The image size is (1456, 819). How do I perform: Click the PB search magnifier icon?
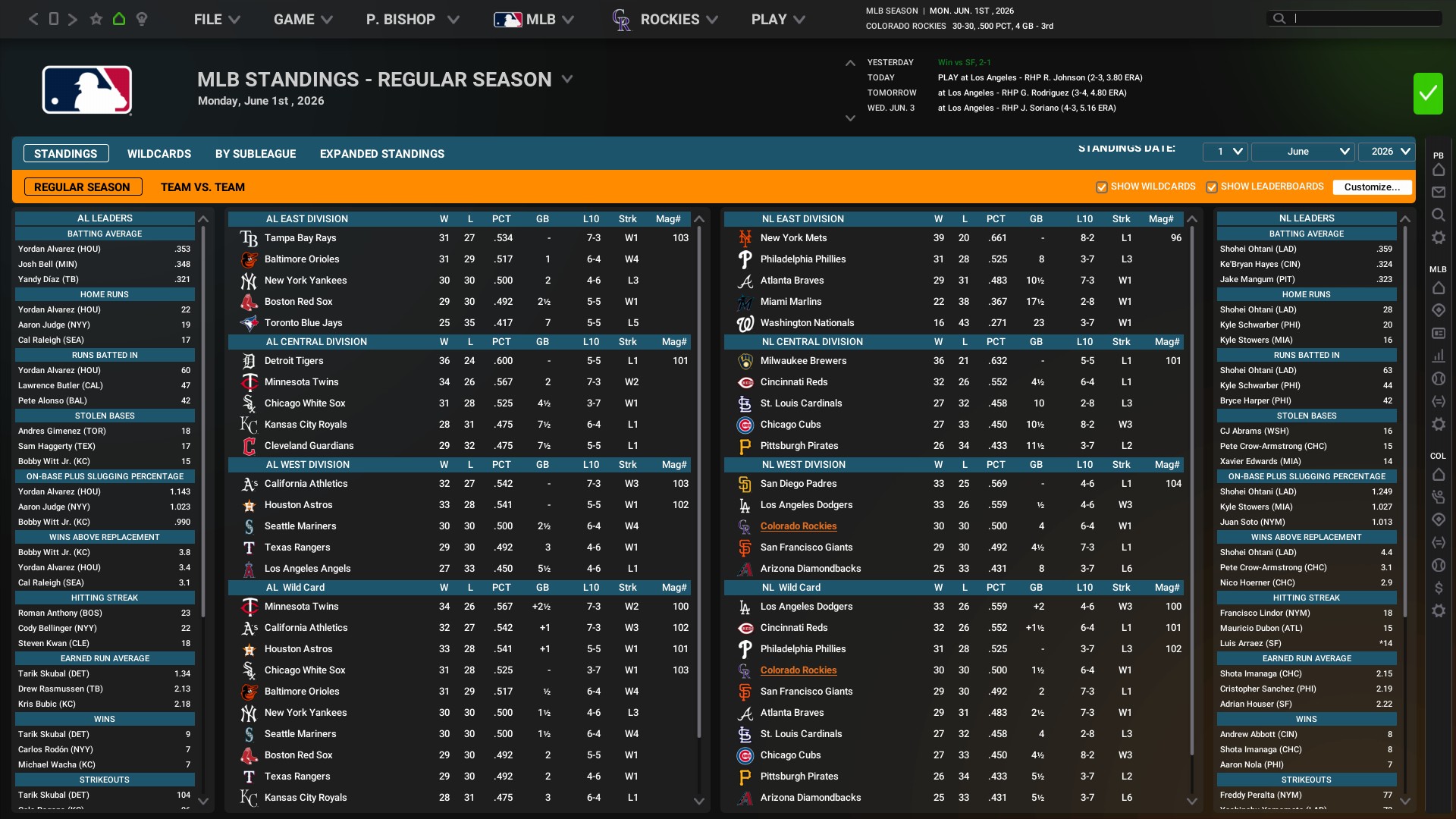tap(1439, 215)
